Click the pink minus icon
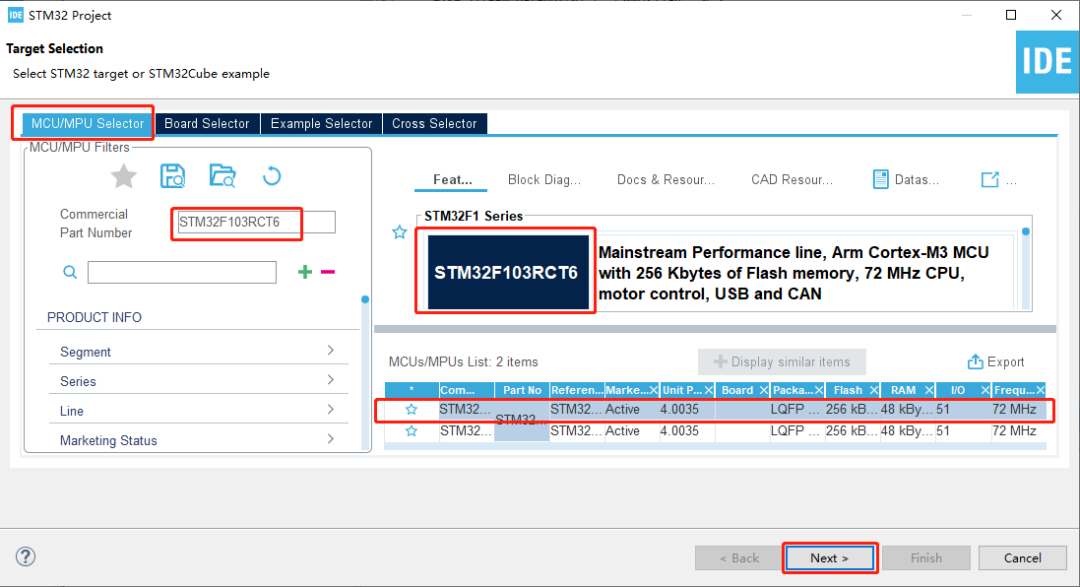Image resolution: width=1080 pixels, height=587 pixels. coord(328,272)
